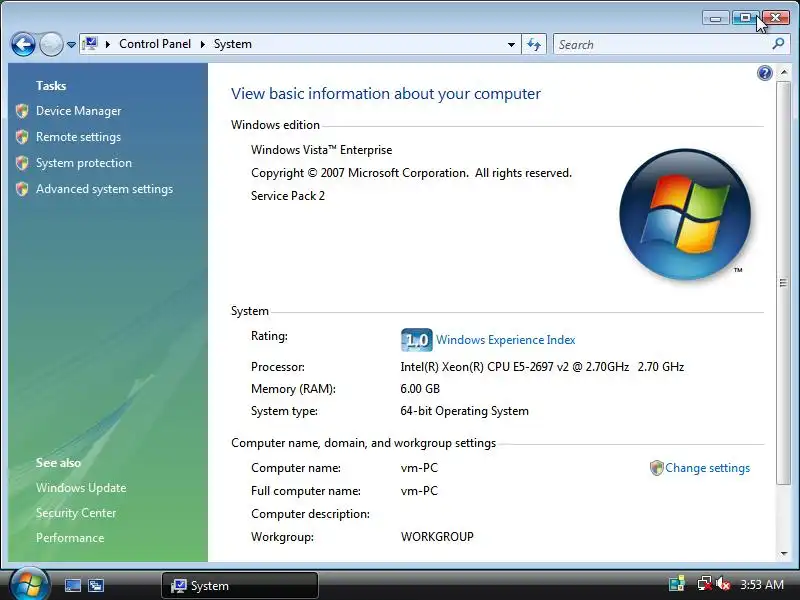Click vm-PC beside Full computer name
The height and width of the screenshot is (600, 800).
tap(419, 491)
